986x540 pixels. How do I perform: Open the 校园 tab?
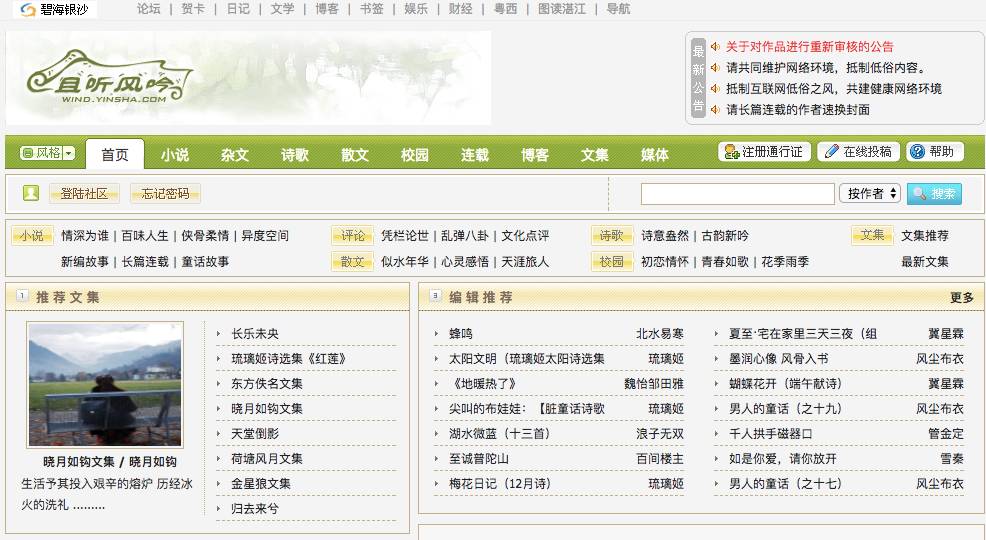pos(414,155)
